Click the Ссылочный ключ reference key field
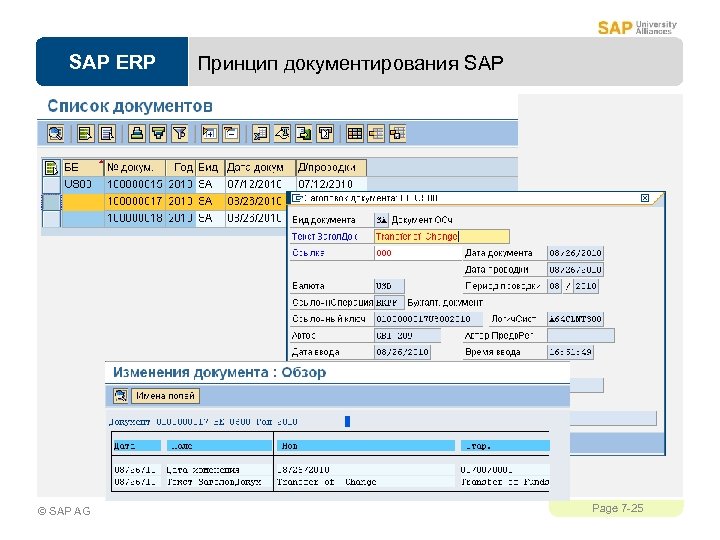Viewport: 720px width, 540px height. coord(428,319)
